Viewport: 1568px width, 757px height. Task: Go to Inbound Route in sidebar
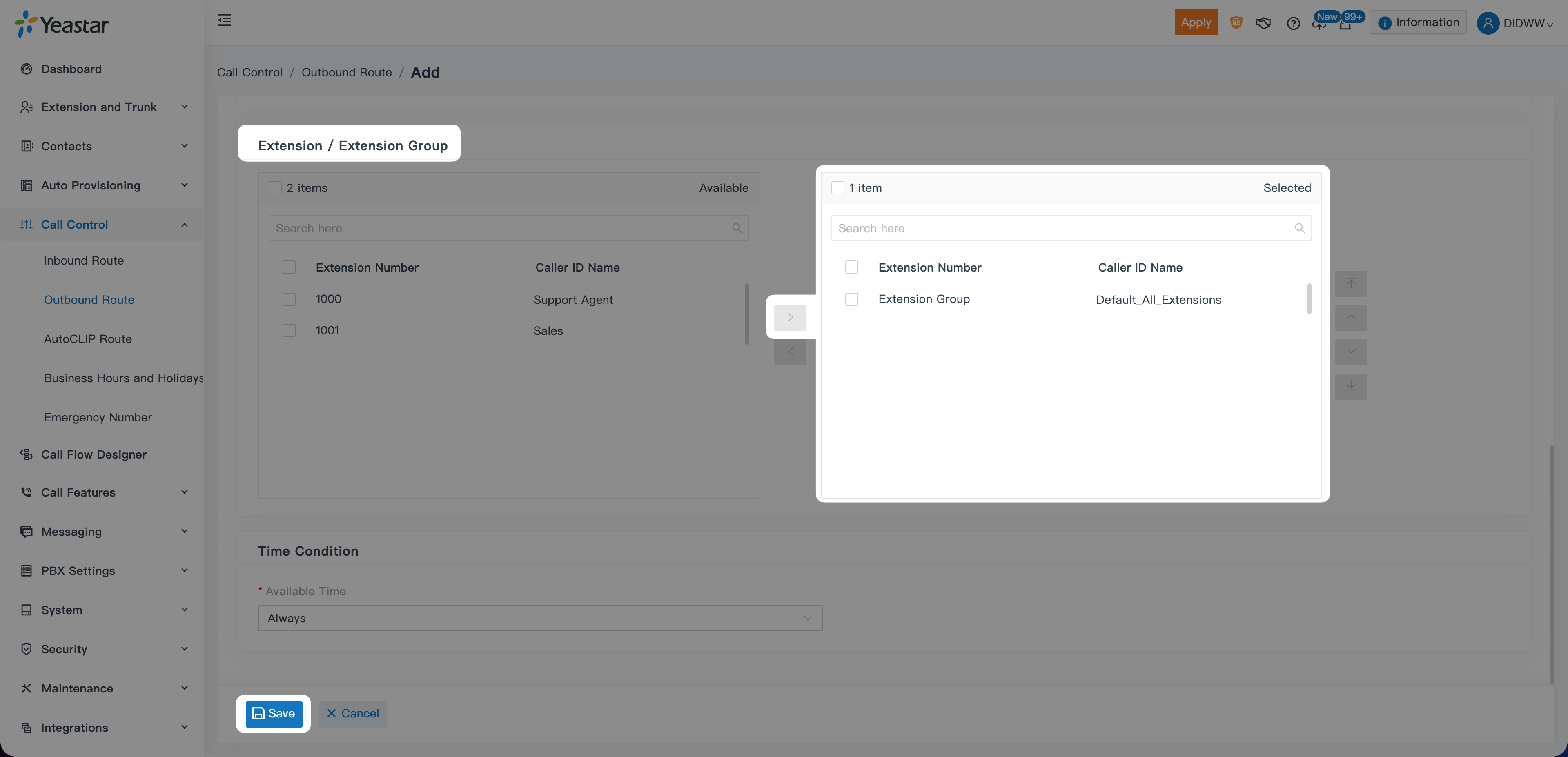click(x=83, y=260)
